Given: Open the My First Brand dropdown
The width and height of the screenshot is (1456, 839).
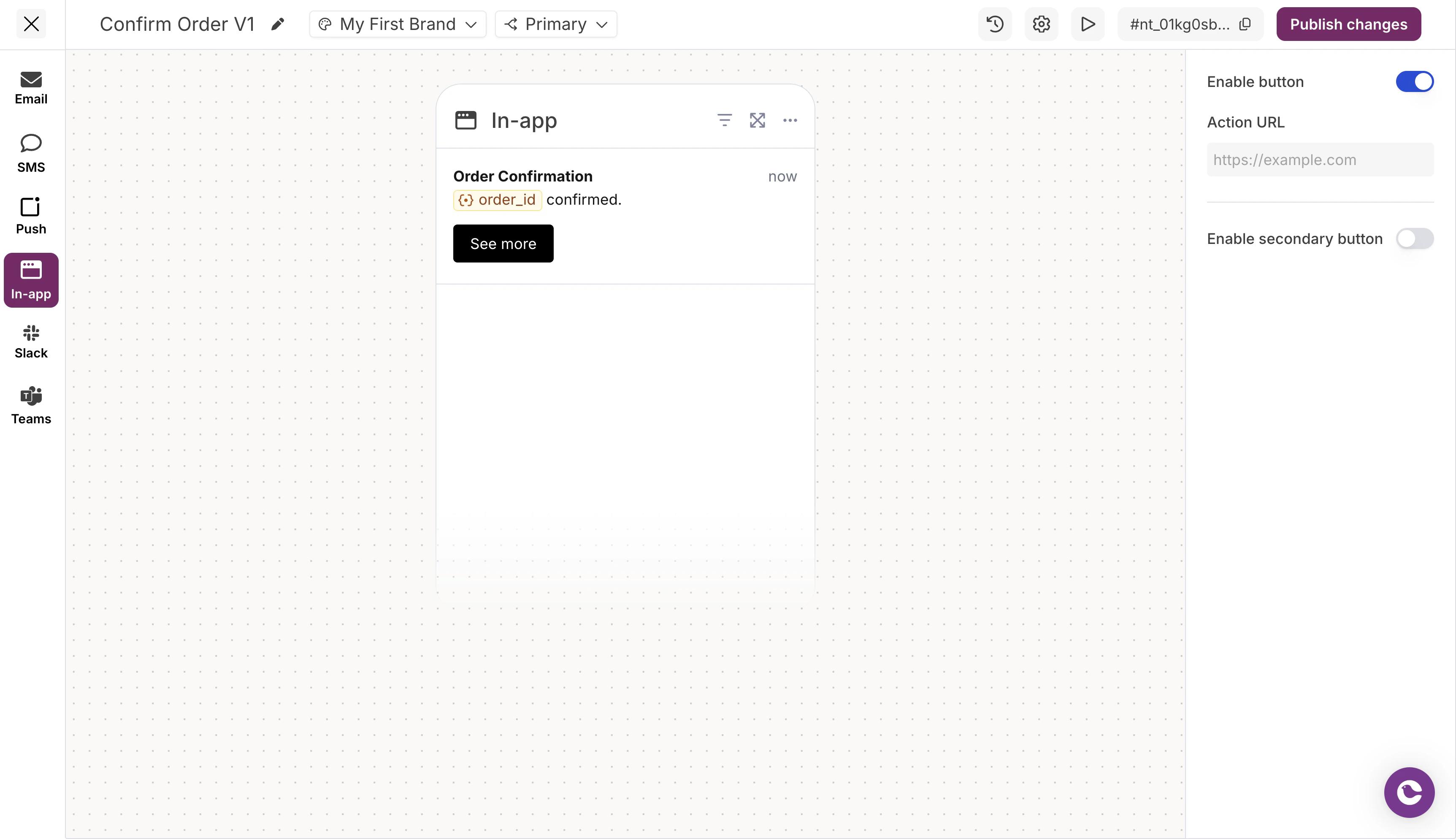Looking at the screenshot, I should tap(398, 24).
